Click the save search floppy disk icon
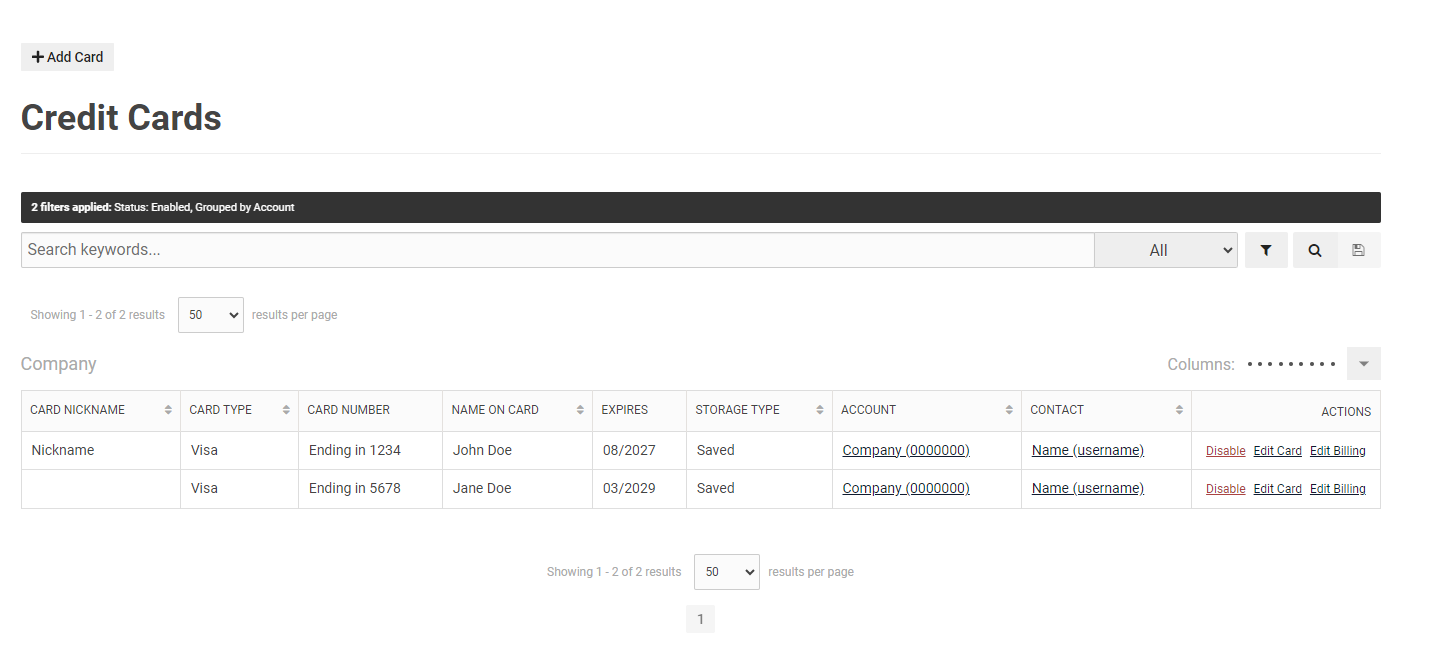Screen dimensions: 1438x659 (x=1358, y=250)
